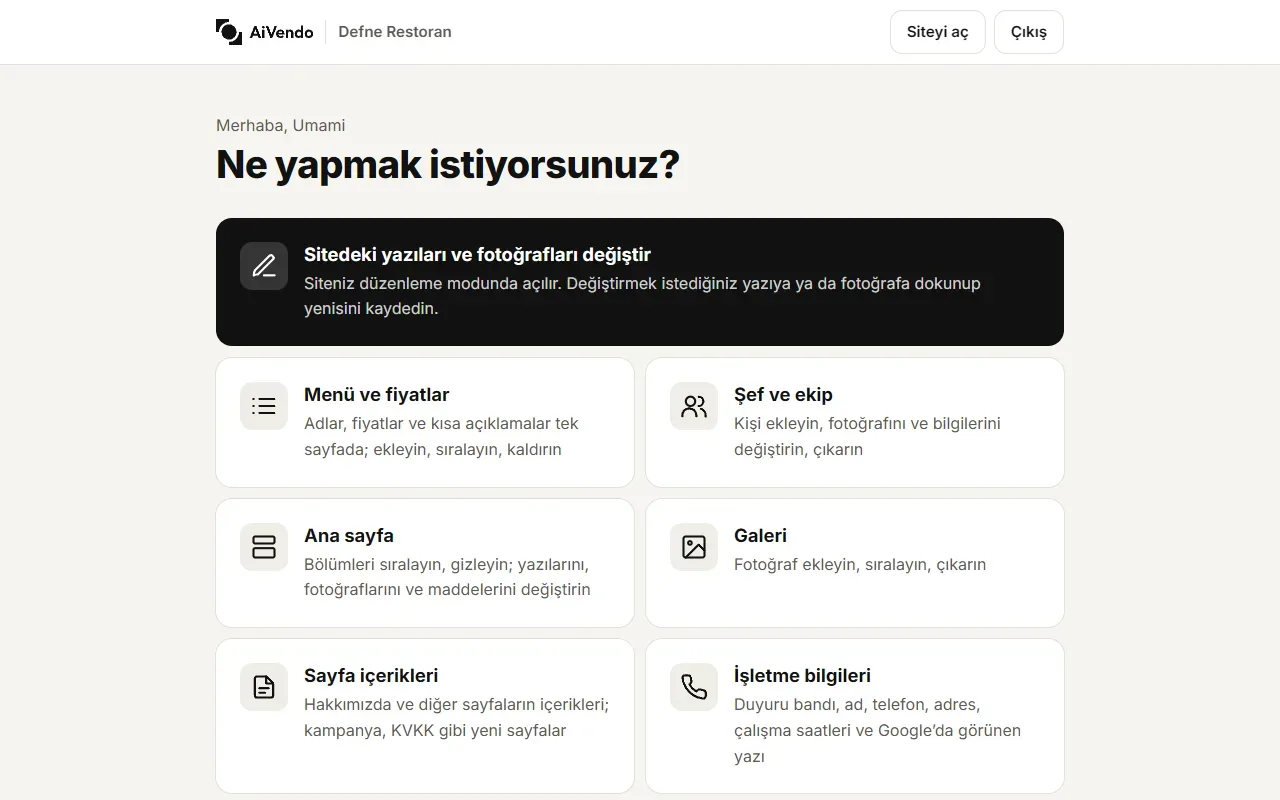Click the Defne Restoran site name

point(395,32)
